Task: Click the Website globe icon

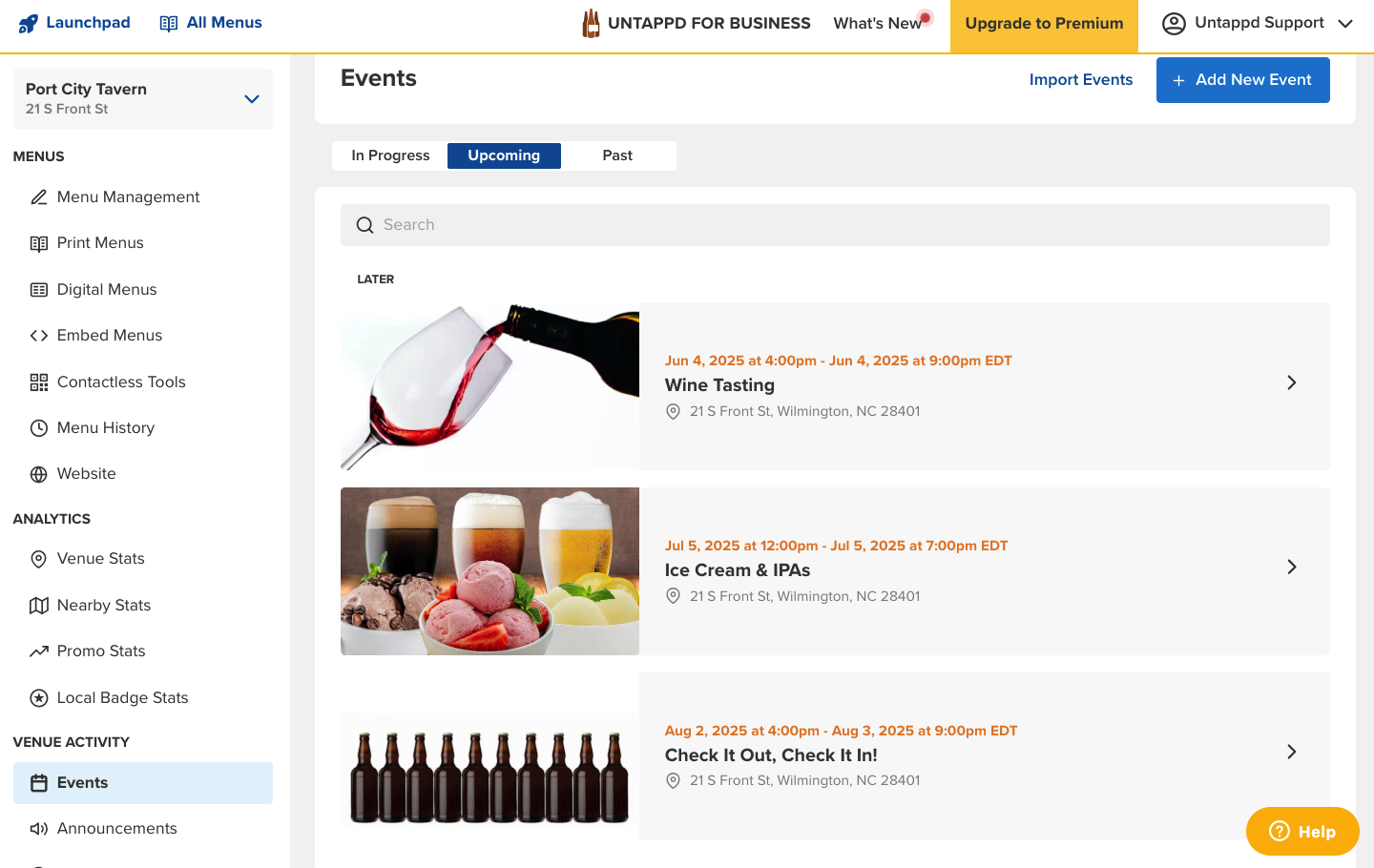Action: pyautogui.click(x=39, y=474)
